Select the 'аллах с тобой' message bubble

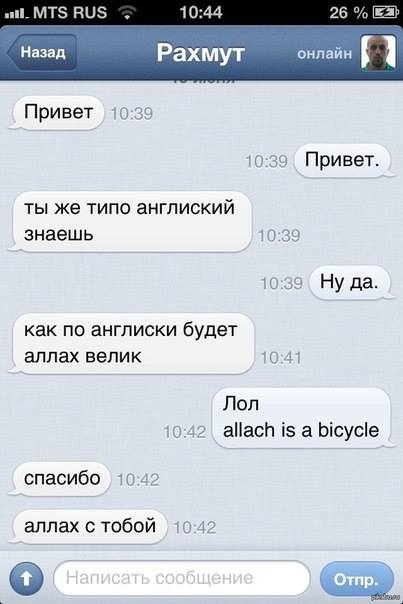(x=90, y=526)
